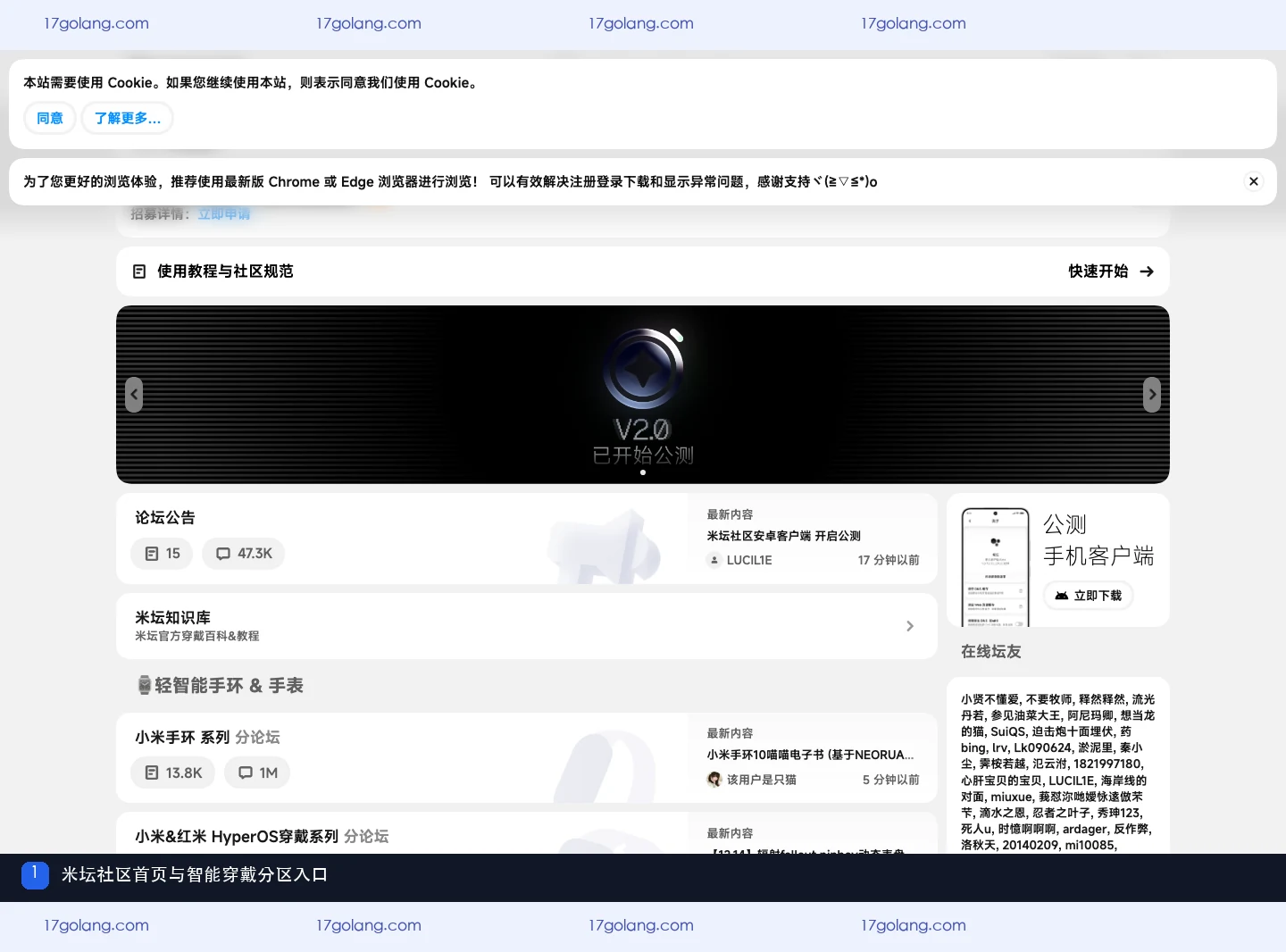Open the 论坛公告 forum section

(165, 518)
